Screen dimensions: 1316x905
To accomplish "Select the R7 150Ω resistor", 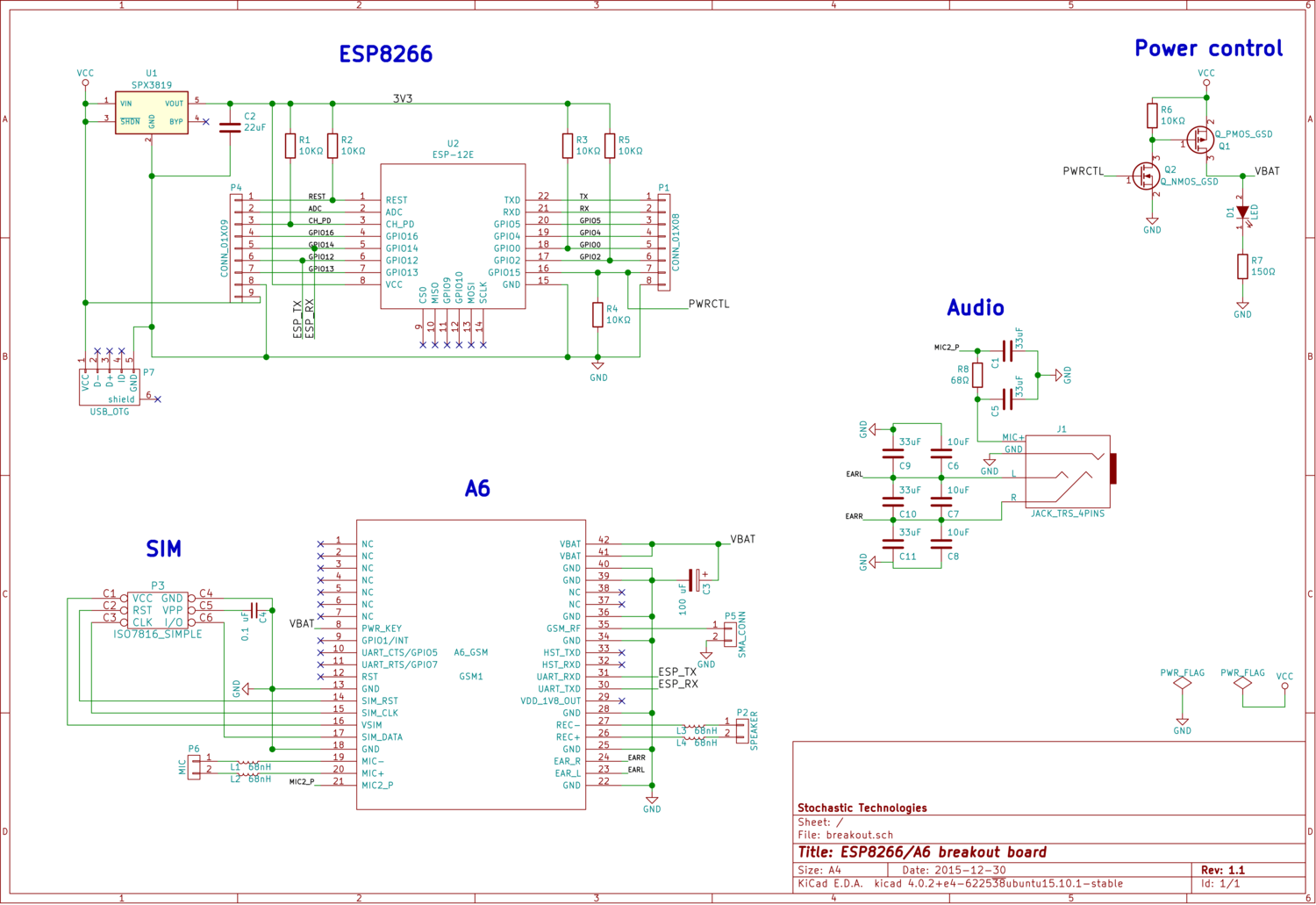I will click(1242, 267).
